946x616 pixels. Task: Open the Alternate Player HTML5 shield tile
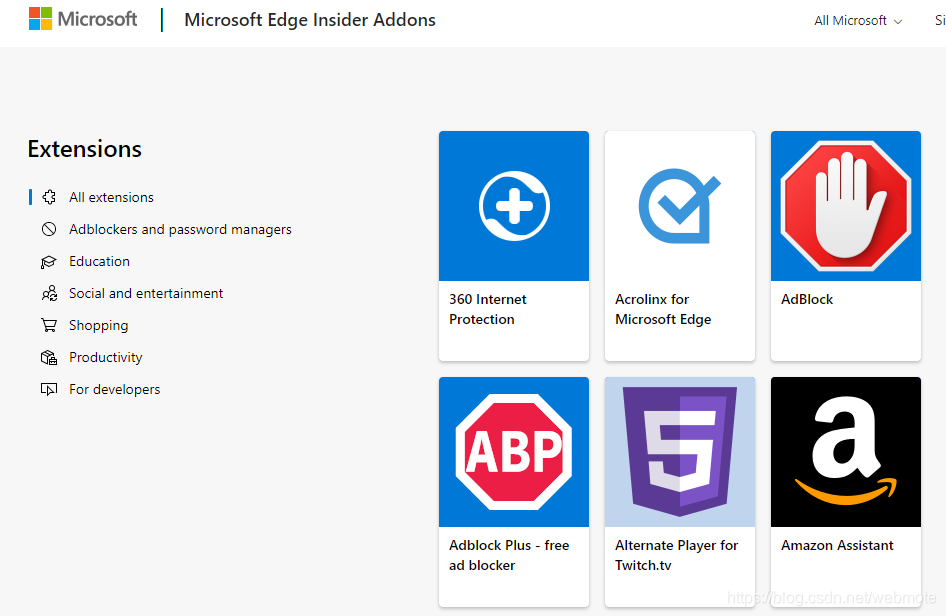pos(680,452)
